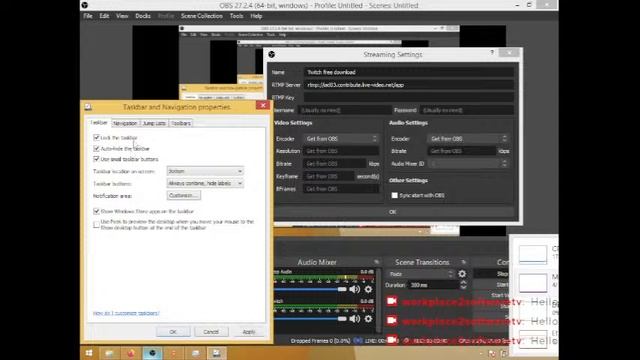This screenshot has height=360, width=640.
Task: Open the Help menu in OBS
Action: click(256, 16)
